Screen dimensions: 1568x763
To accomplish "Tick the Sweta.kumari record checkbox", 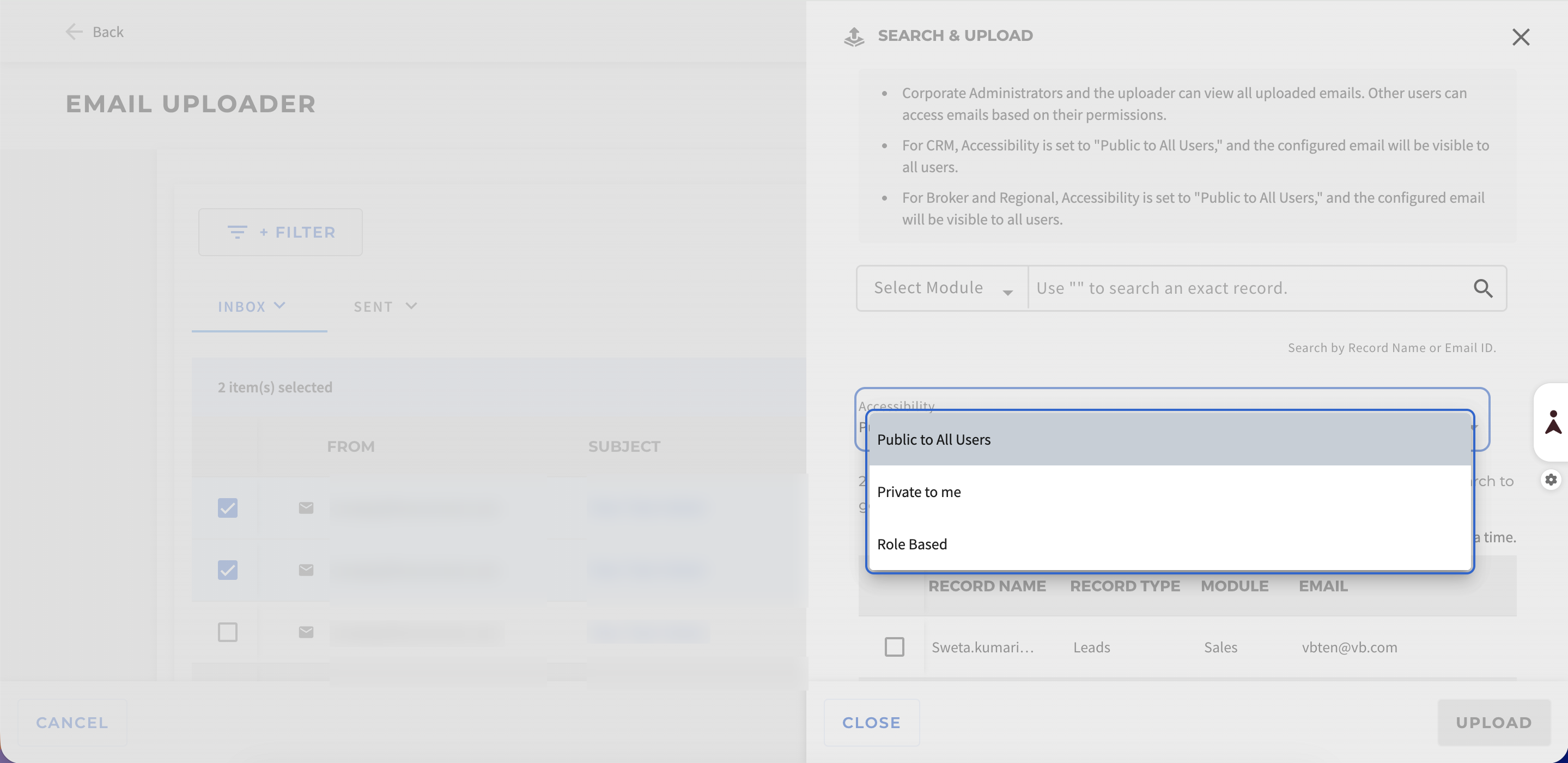I will click(894, 647).
